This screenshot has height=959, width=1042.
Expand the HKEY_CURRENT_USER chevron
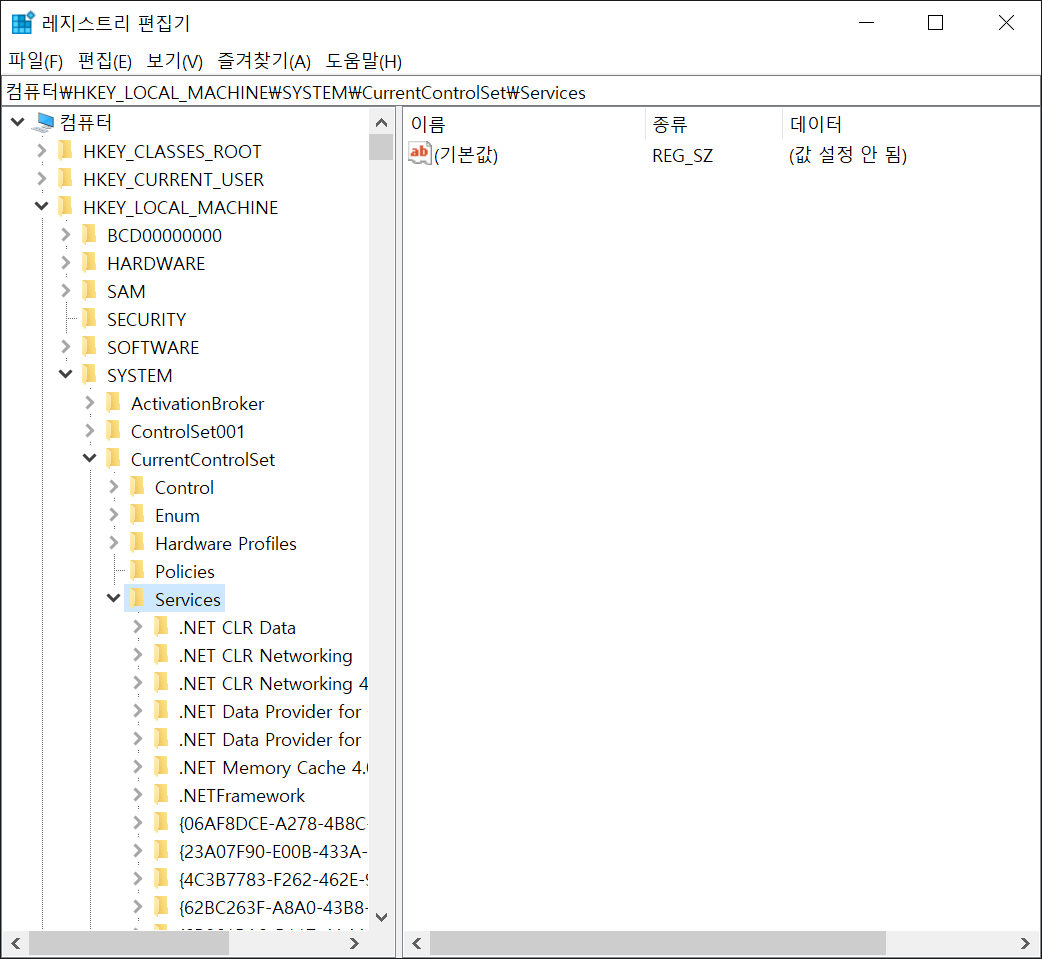click(42, 179)
